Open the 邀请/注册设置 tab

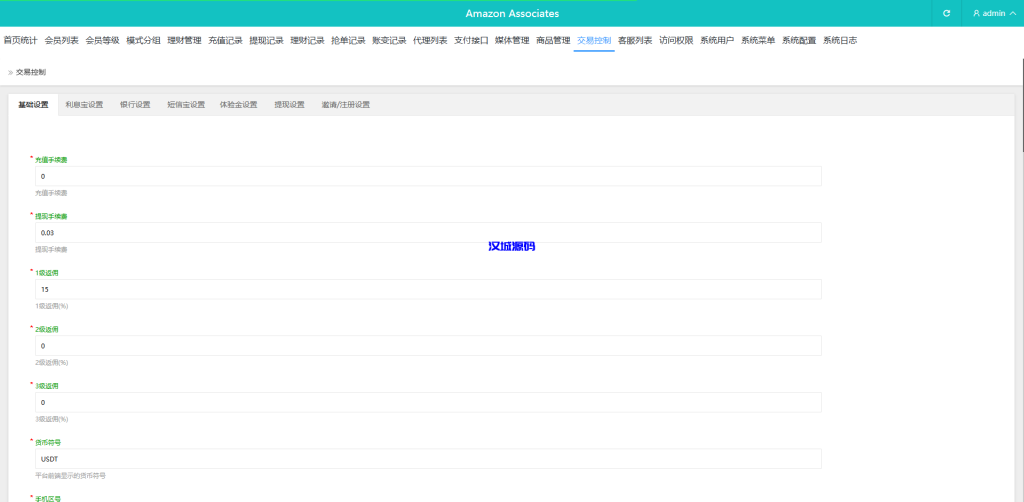tap(345, 104)
